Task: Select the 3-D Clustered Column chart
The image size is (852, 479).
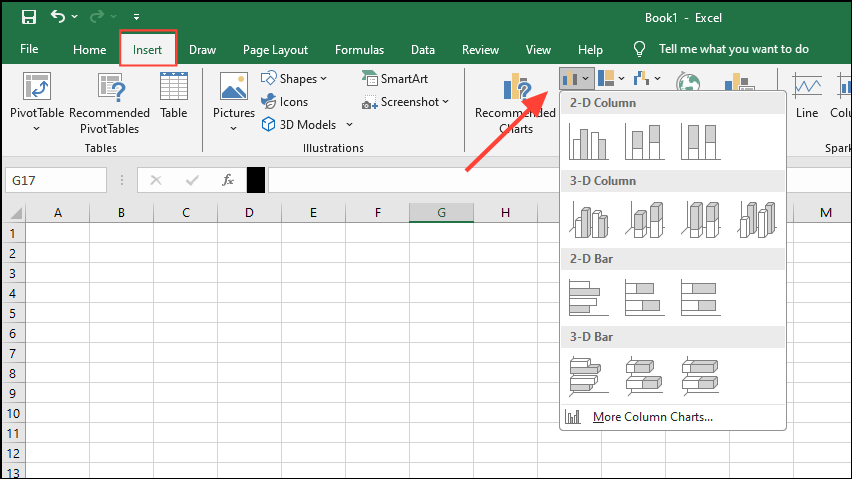Action: (589, 219)
